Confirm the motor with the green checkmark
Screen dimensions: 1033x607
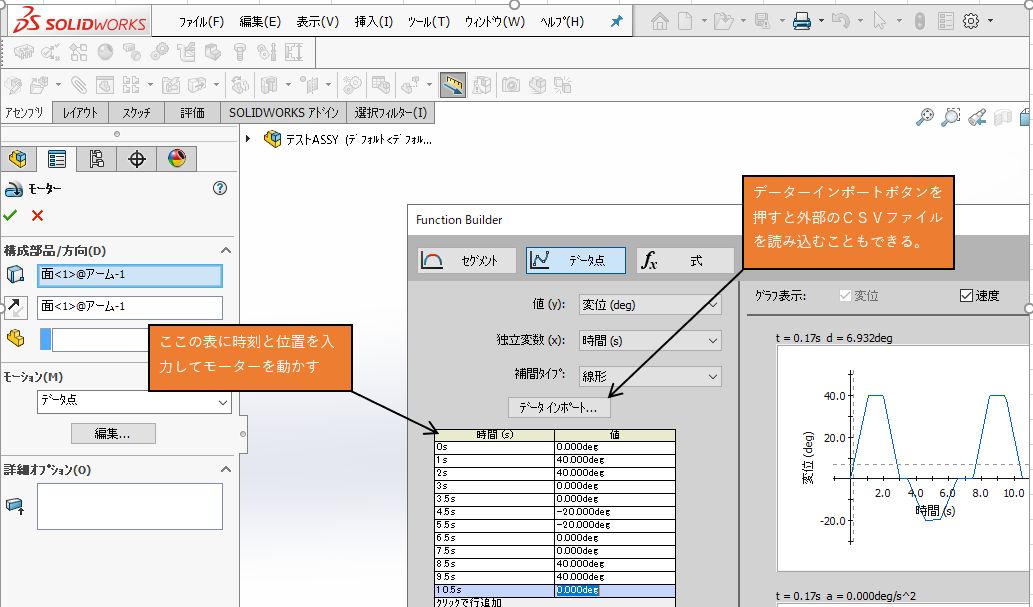point(11,215)
